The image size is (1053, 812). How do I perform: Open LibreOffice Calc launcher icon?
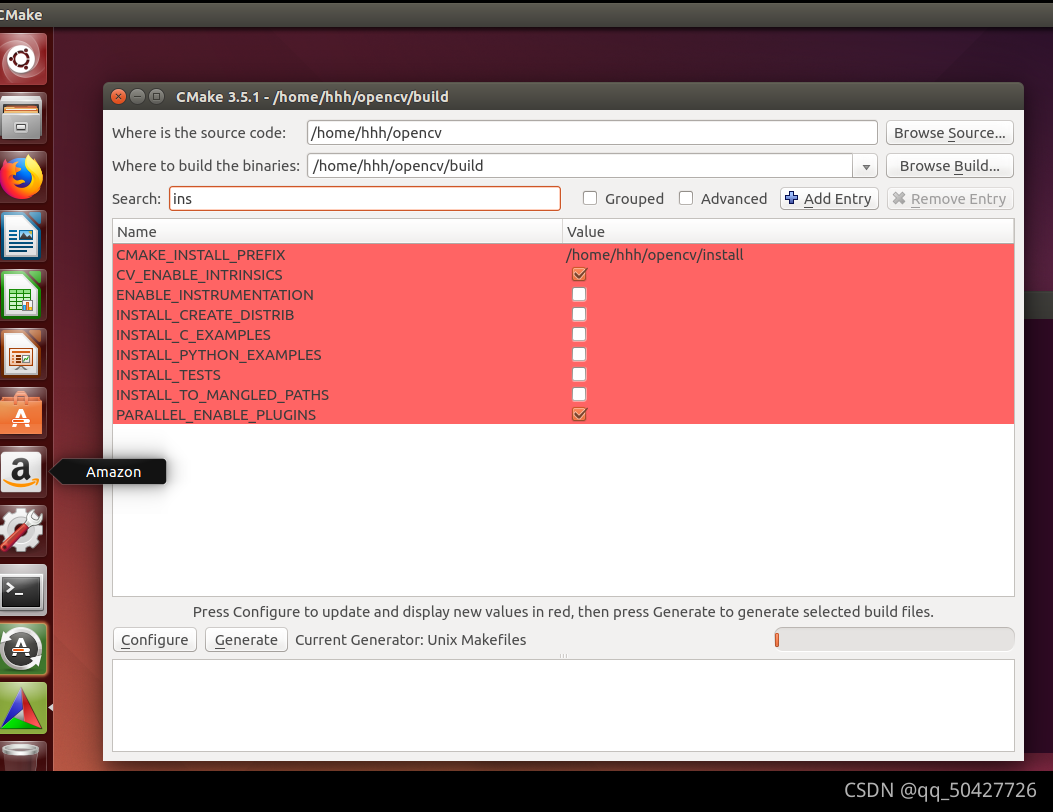click(x=22, y=296)
